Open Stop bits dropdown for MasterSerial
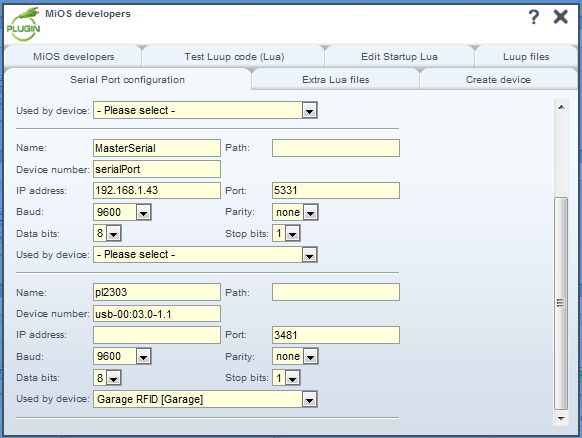Viewport: 582px width, 438px height. (286, 233)
